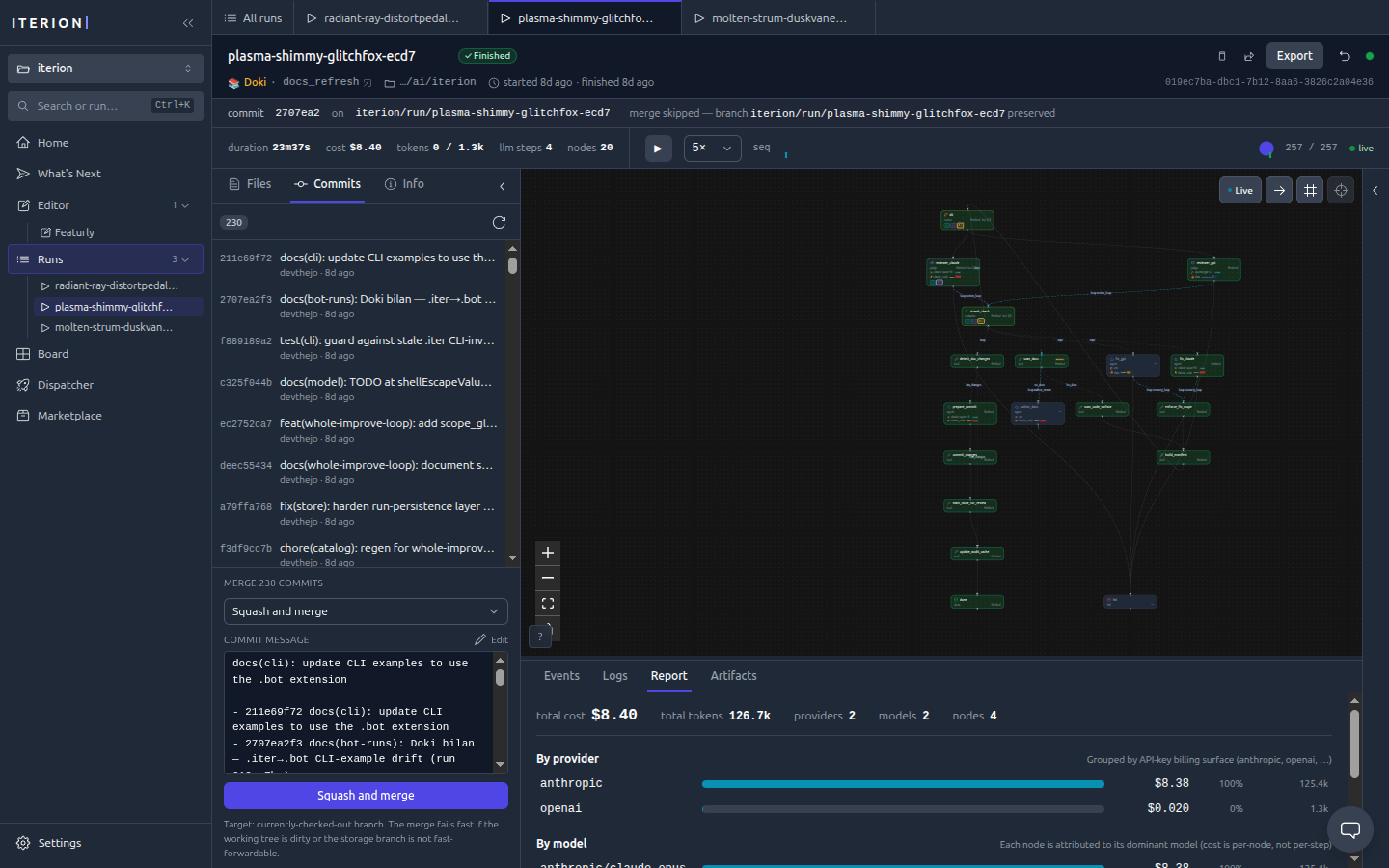The width and height of the screenshot is (1389, 868).
Task: Toggle the Live button on graph canvas
Action: click(x=1240, y=190)
